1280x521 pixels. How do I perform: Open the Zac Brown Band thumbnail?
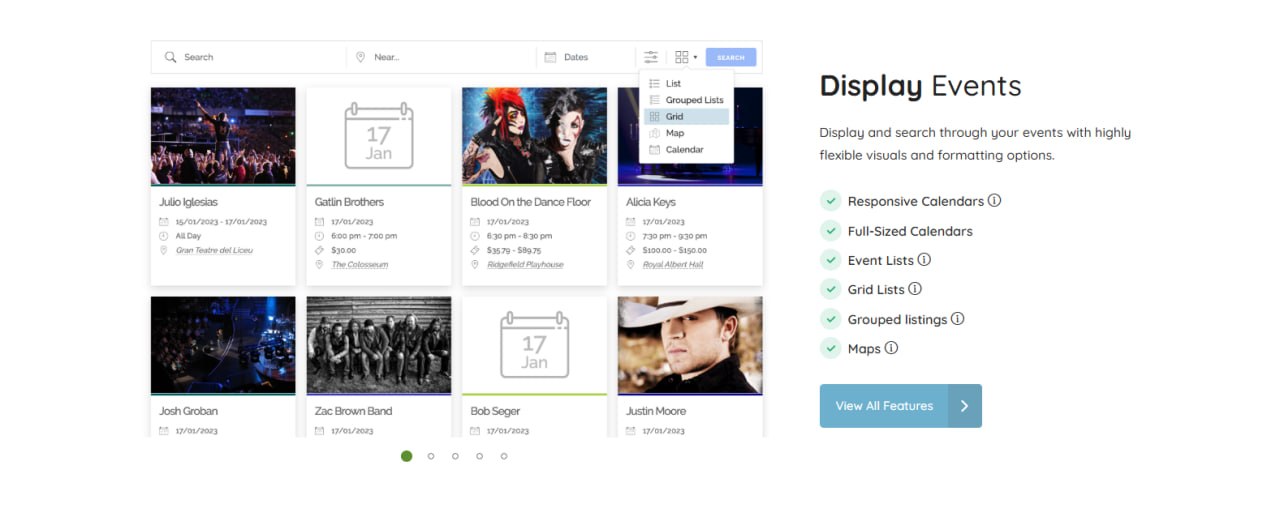click(379, 345)
